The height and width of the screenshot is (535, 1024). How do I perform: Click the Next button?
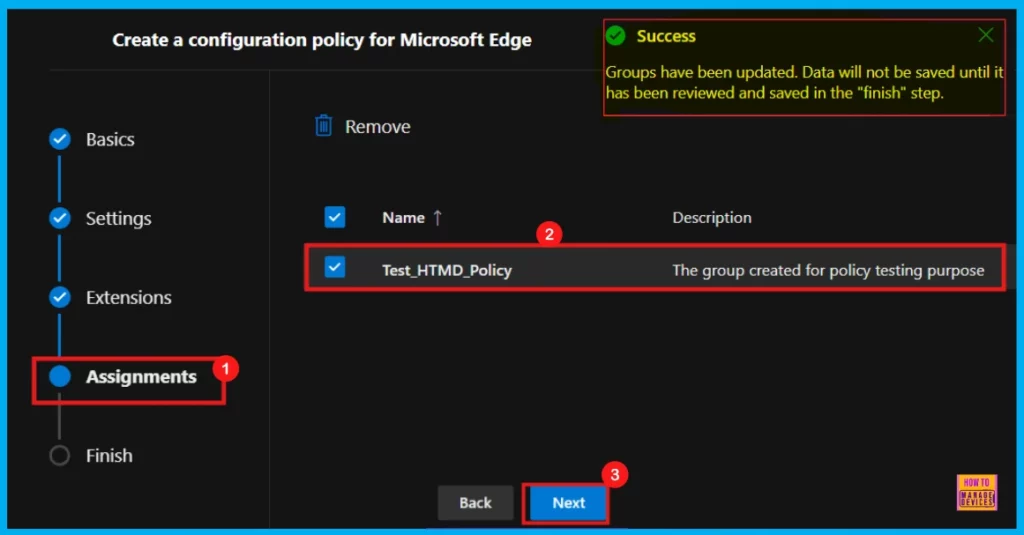568,503
